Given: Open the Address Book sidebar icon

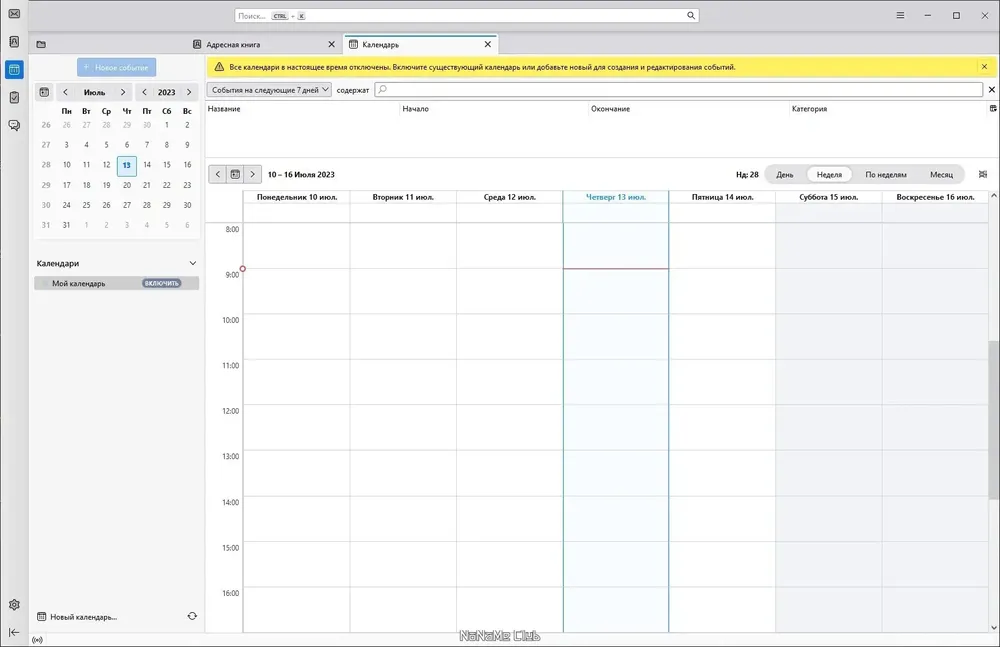Looking at the screenshot, I should (14, 41).
